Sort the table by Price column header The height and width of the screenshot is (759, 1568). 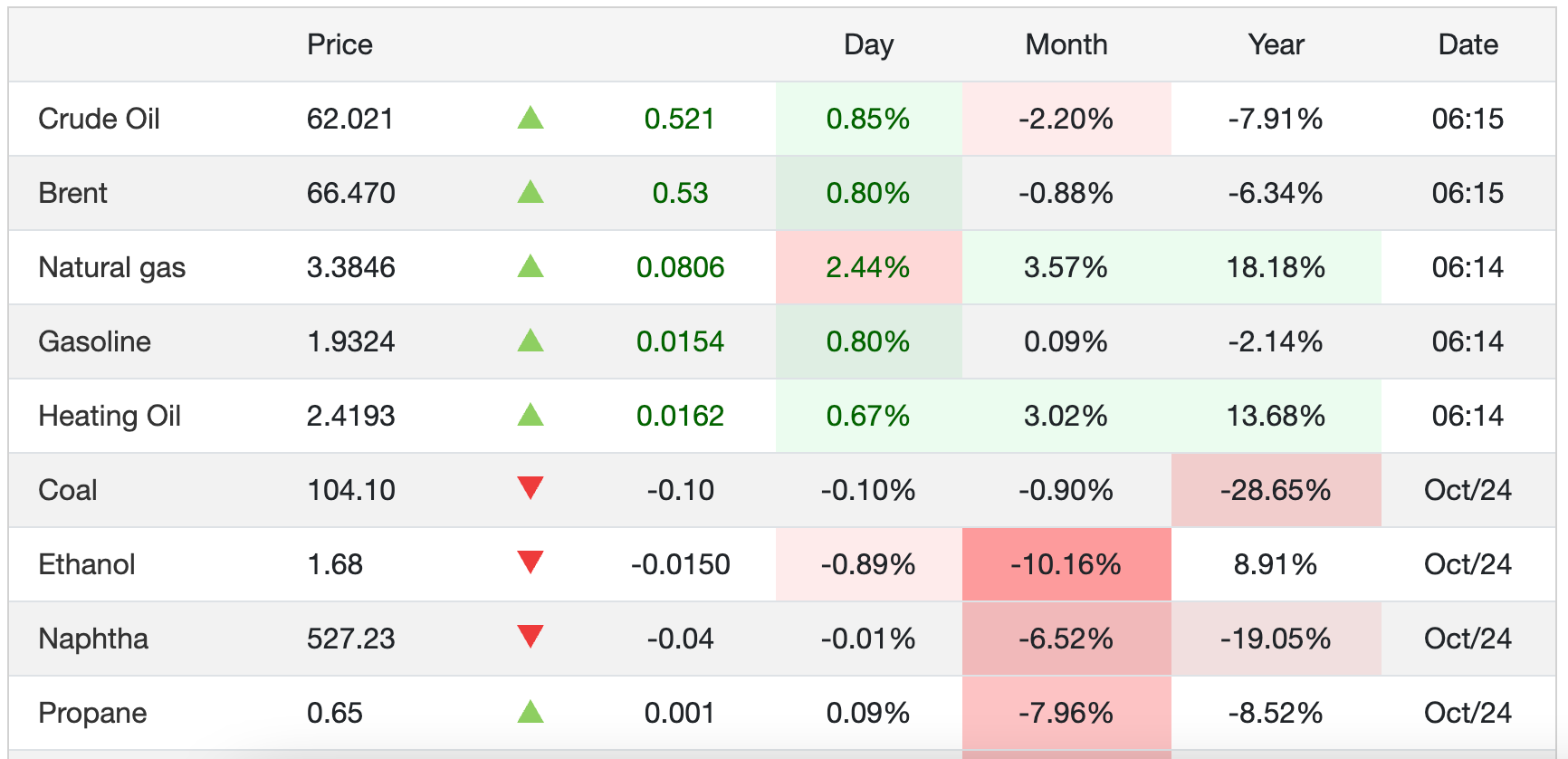[339, 44]
